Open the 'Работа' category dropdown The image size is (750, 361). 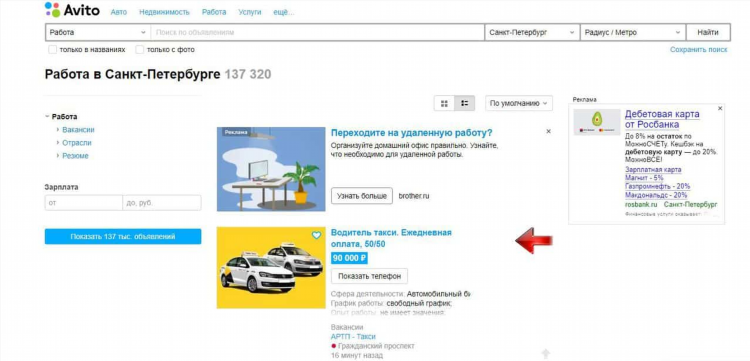[x=98, y=33]
